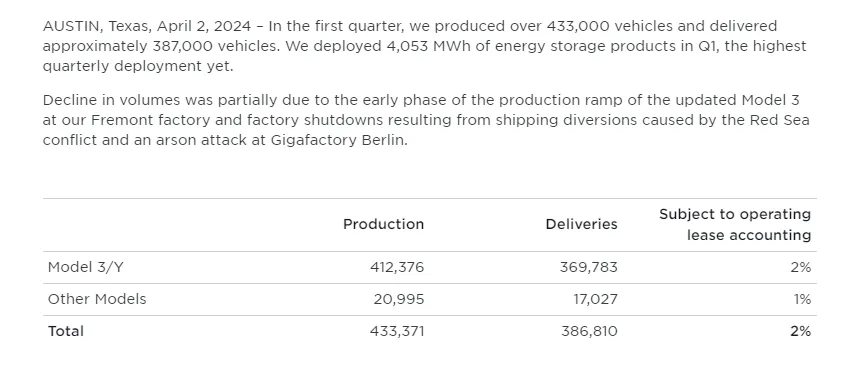Click Model 3/Y deliveries value 369,783
Viewport: 849px width, 369px height.
click(589, 267)
